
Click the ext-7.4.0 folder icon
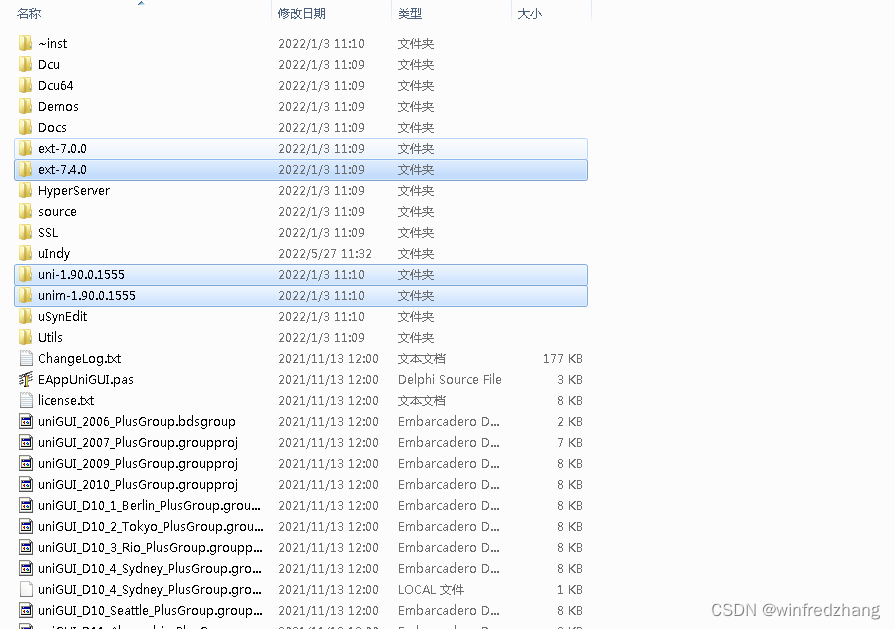(26, 170)
